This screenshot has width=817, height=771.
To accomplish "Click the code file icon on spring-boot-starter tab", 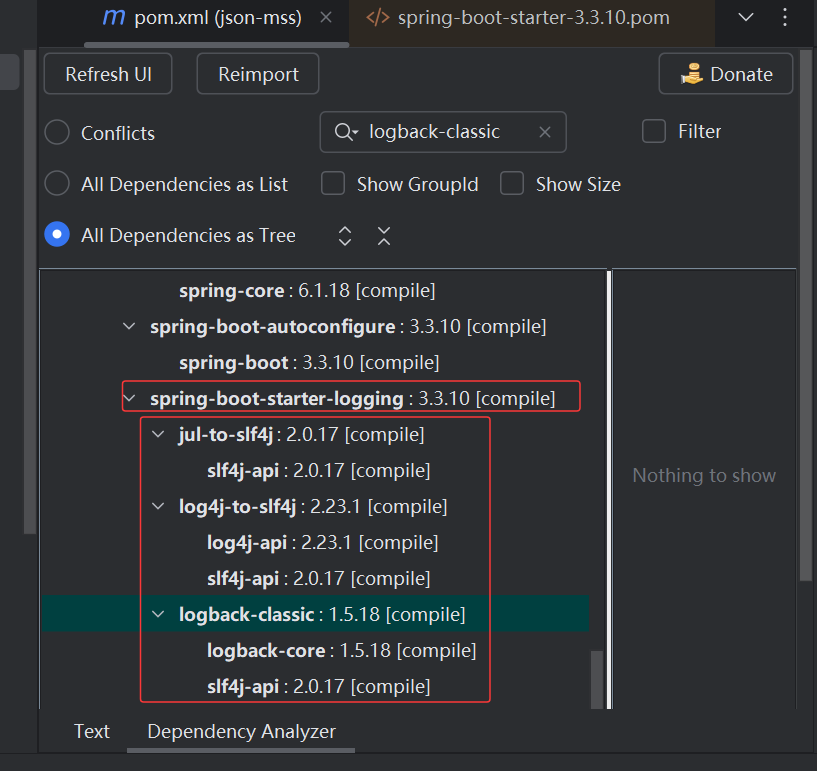I will (374, 17).
